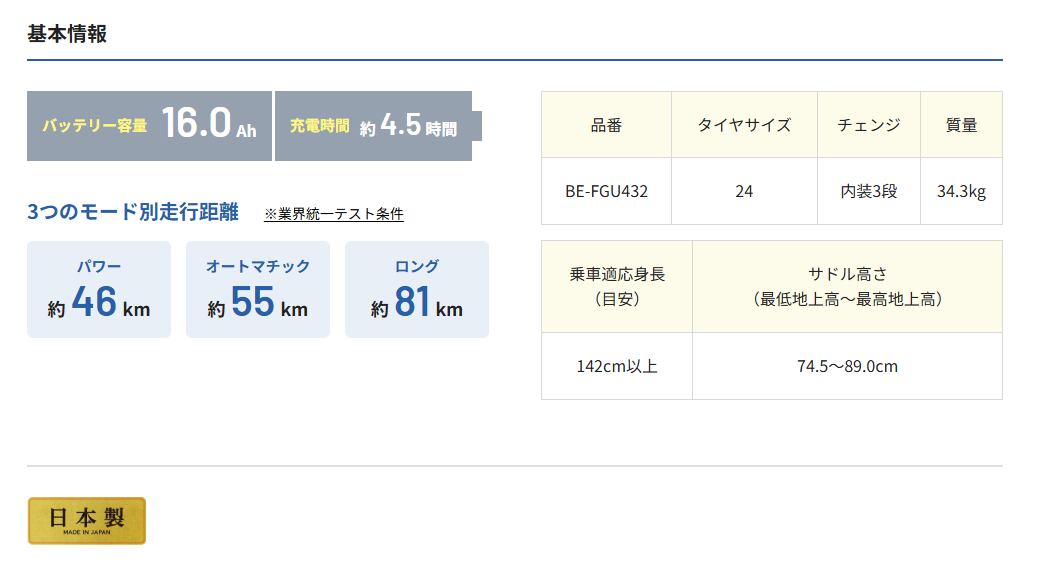This screenshot has height=580, width=1056.
Task: Click the 内装3段 gear cell
Action: point(868,191)
